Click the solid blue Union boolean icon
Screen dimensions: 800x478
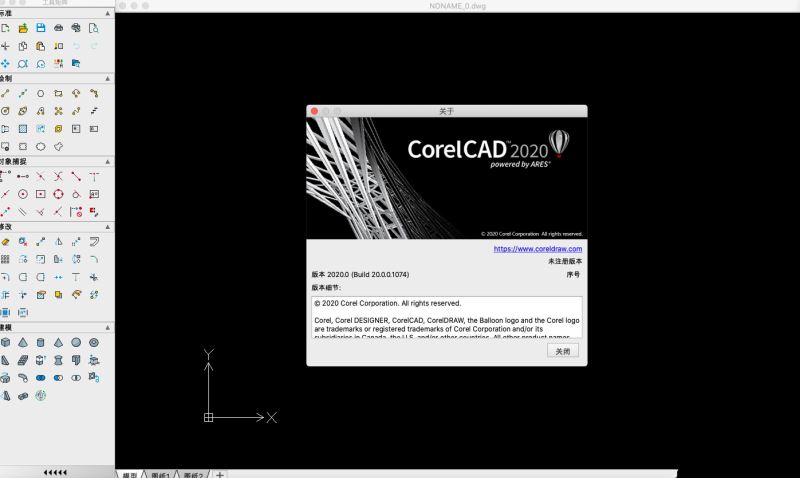[x=41, y=378]
